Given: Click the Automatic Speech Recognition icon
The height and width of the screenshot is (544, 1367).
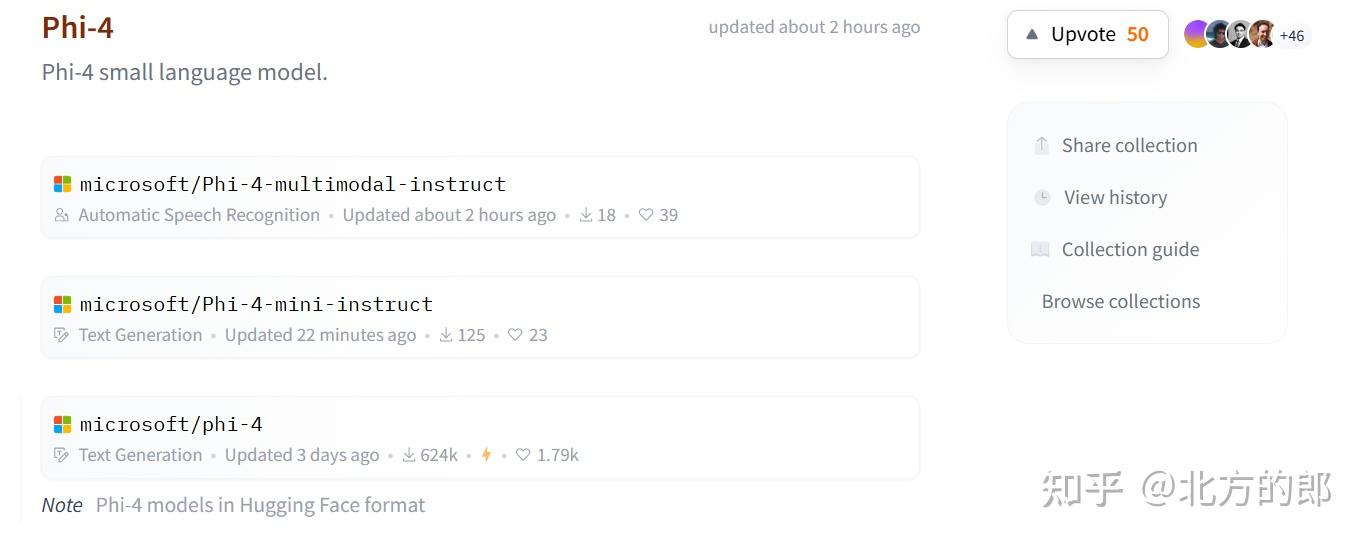Looking at the screenshot, I should 62,215.
